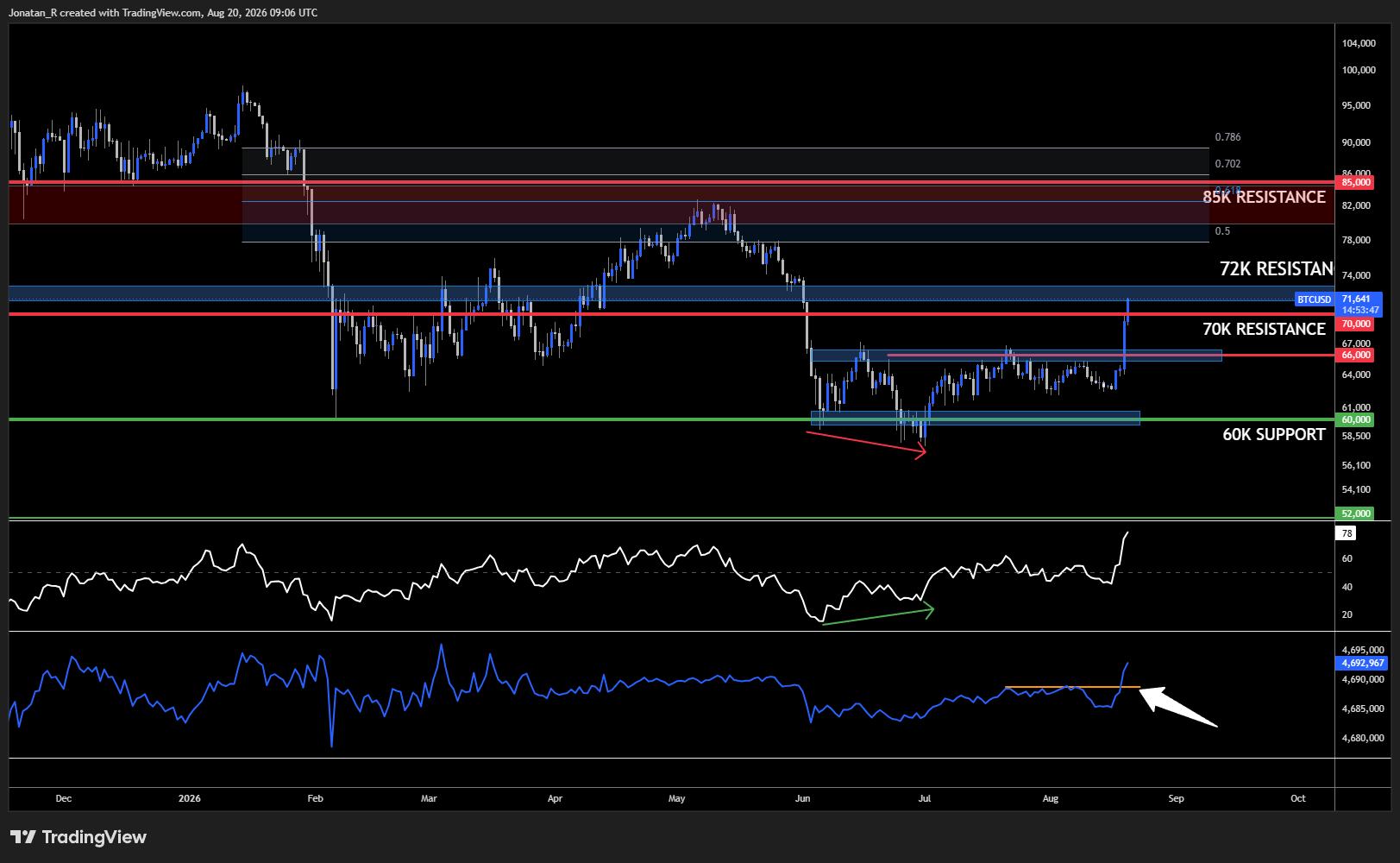Select the RSI current value label 78

point(1347,533)
